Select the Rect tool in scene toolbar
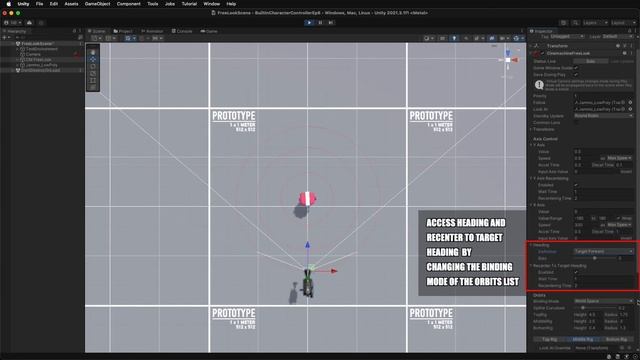Screen dimensions: 640x360 pos(93,80)
